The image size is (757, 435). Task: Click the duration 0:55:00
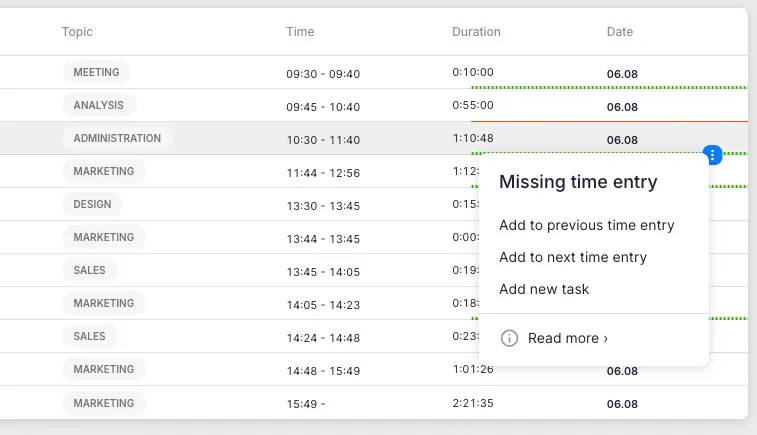(x=473, y=105)
